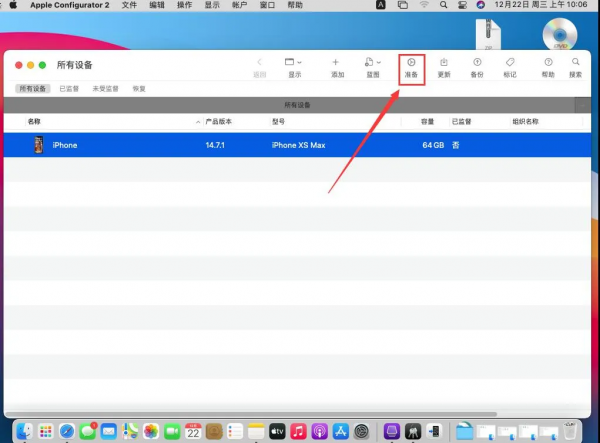
Task: Open Keychain Access from the Dock
Action: coord(413,432)
